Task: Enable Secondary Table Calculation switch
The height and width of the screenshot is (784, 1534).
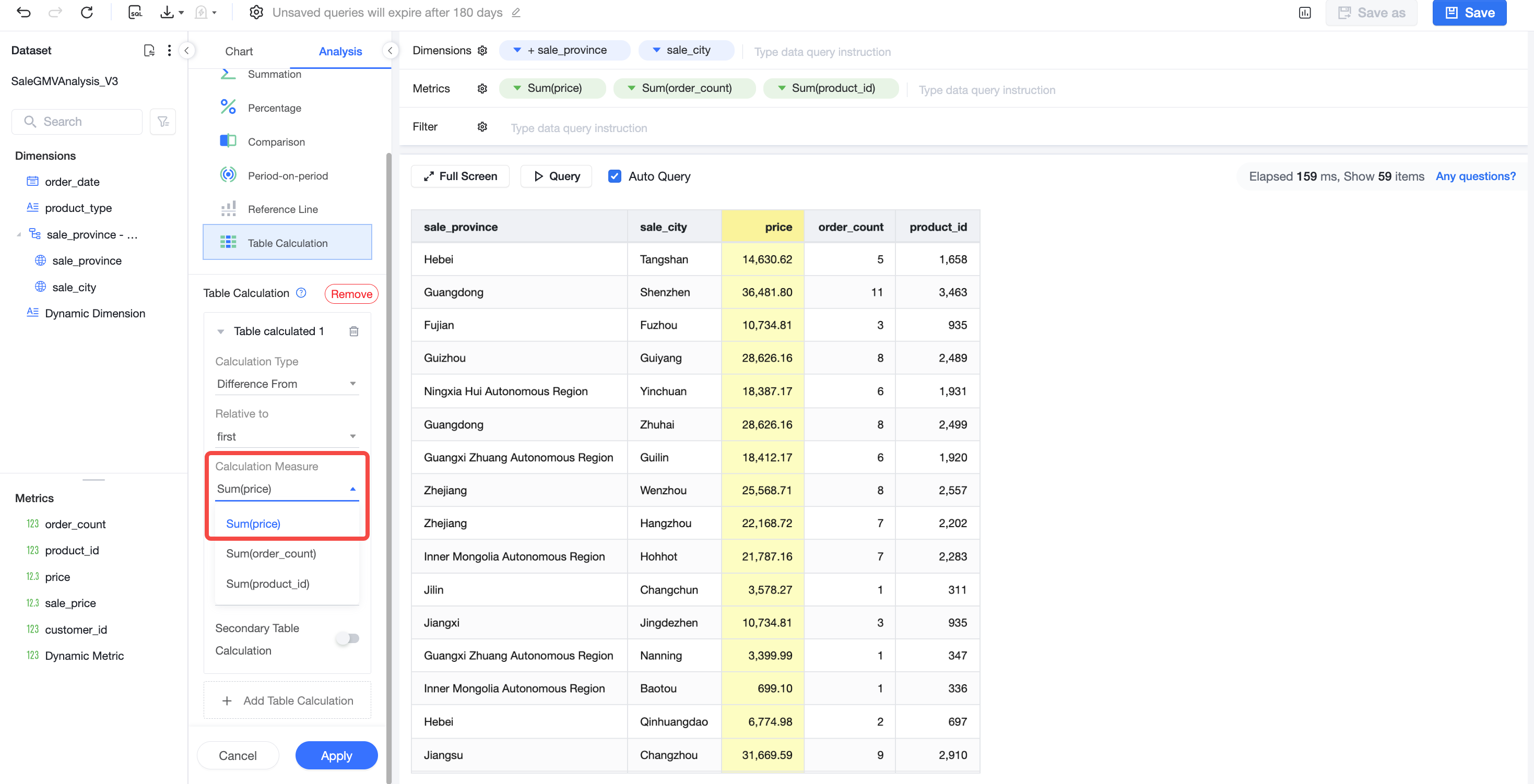Action: 348,639
